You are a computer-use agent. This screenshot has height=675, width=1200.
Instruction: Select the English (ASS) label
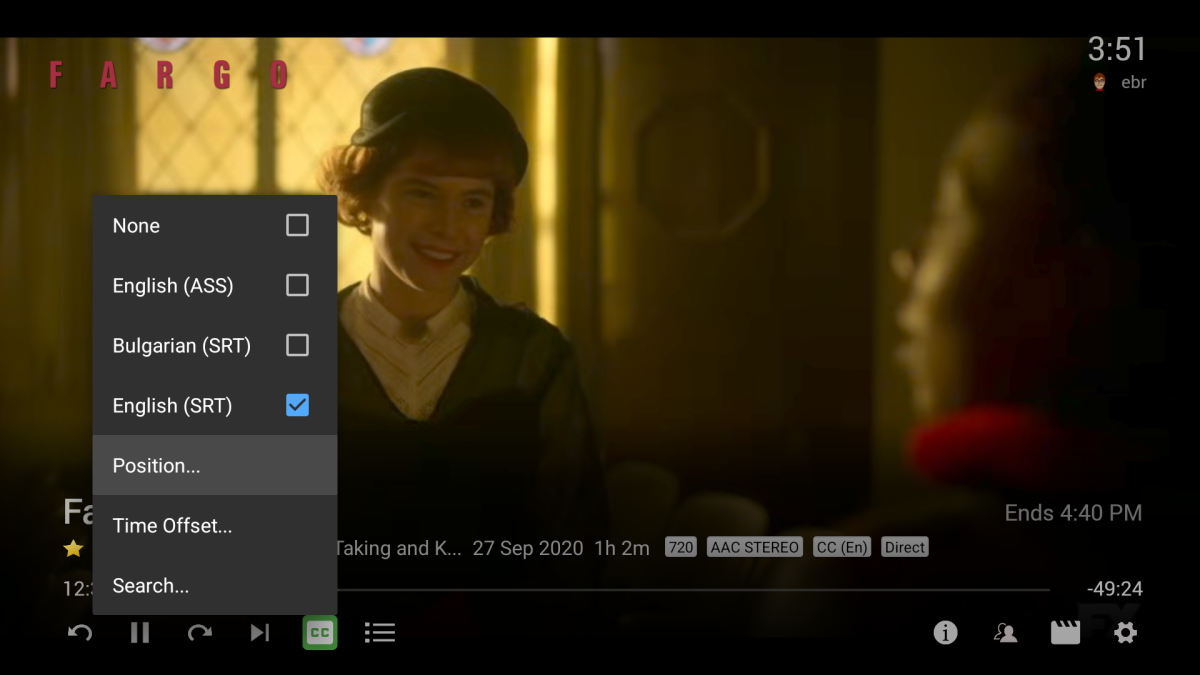click(x=173, y=286)
